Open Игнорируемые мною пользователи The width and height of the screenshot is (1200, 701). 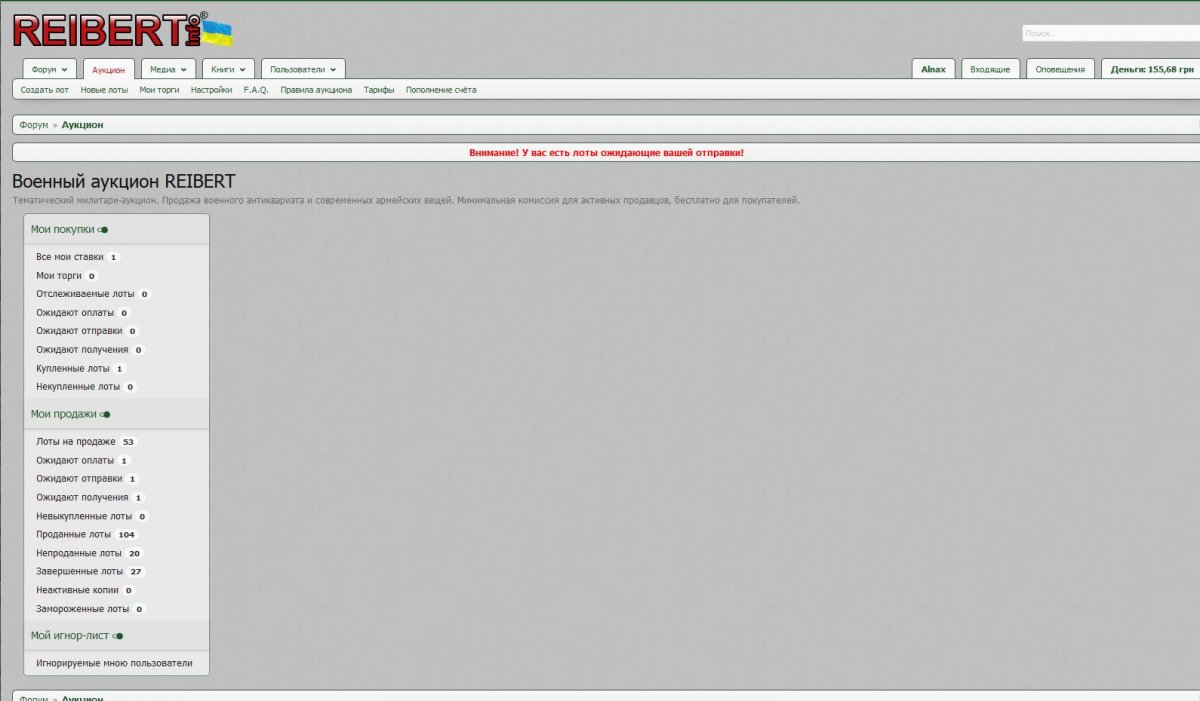pyautogui.click(x=114, y=663)
